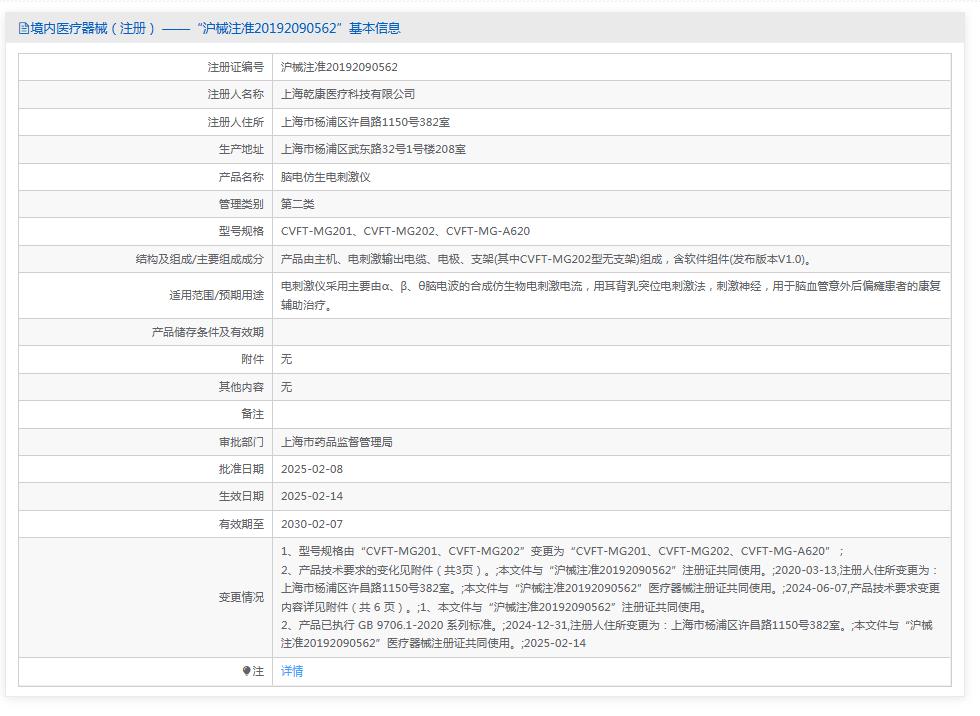Screen dimensions: 980x716
Task: Click the 结构及组成/主要组成成分 label
Action: [199, 259]
